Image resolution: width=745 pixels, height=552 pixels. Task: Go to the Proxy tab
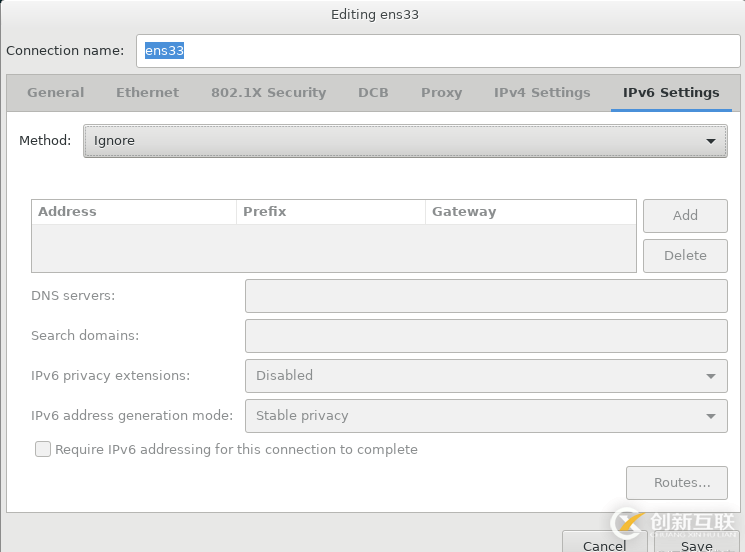point(441,93)
